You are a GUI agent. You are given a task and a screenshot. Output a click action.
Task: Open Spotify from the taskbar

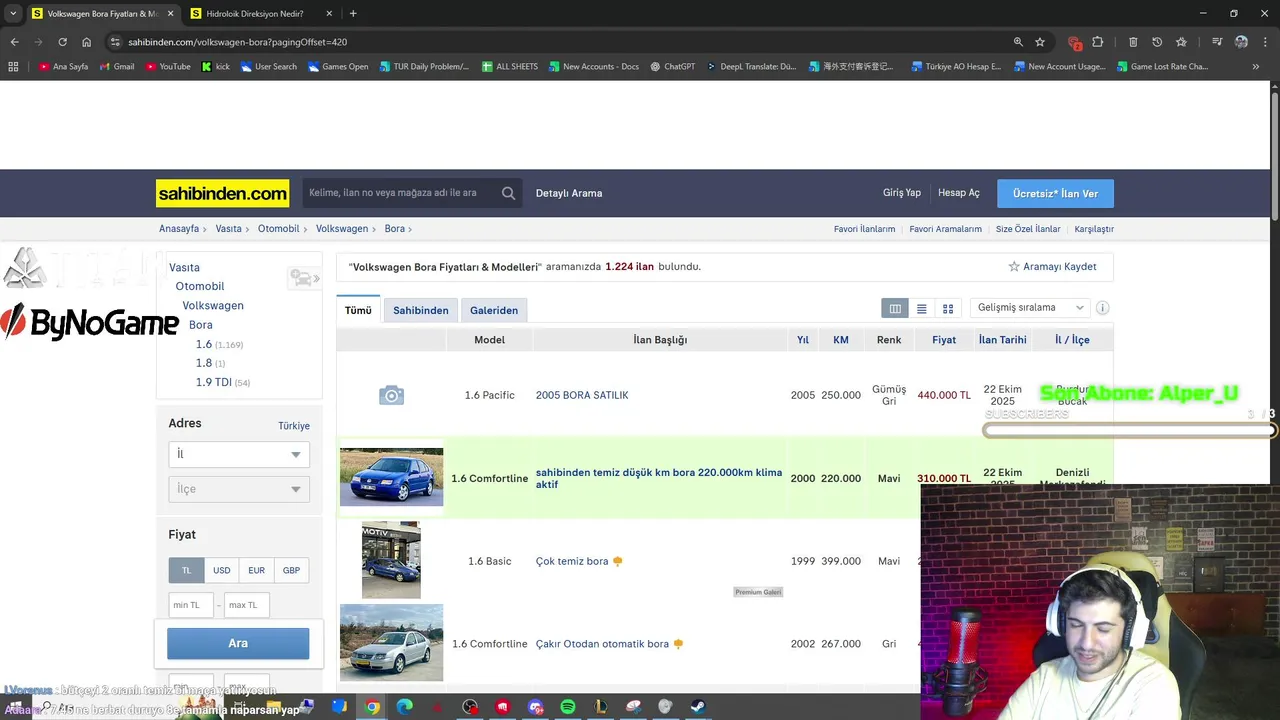click(568, 707)
